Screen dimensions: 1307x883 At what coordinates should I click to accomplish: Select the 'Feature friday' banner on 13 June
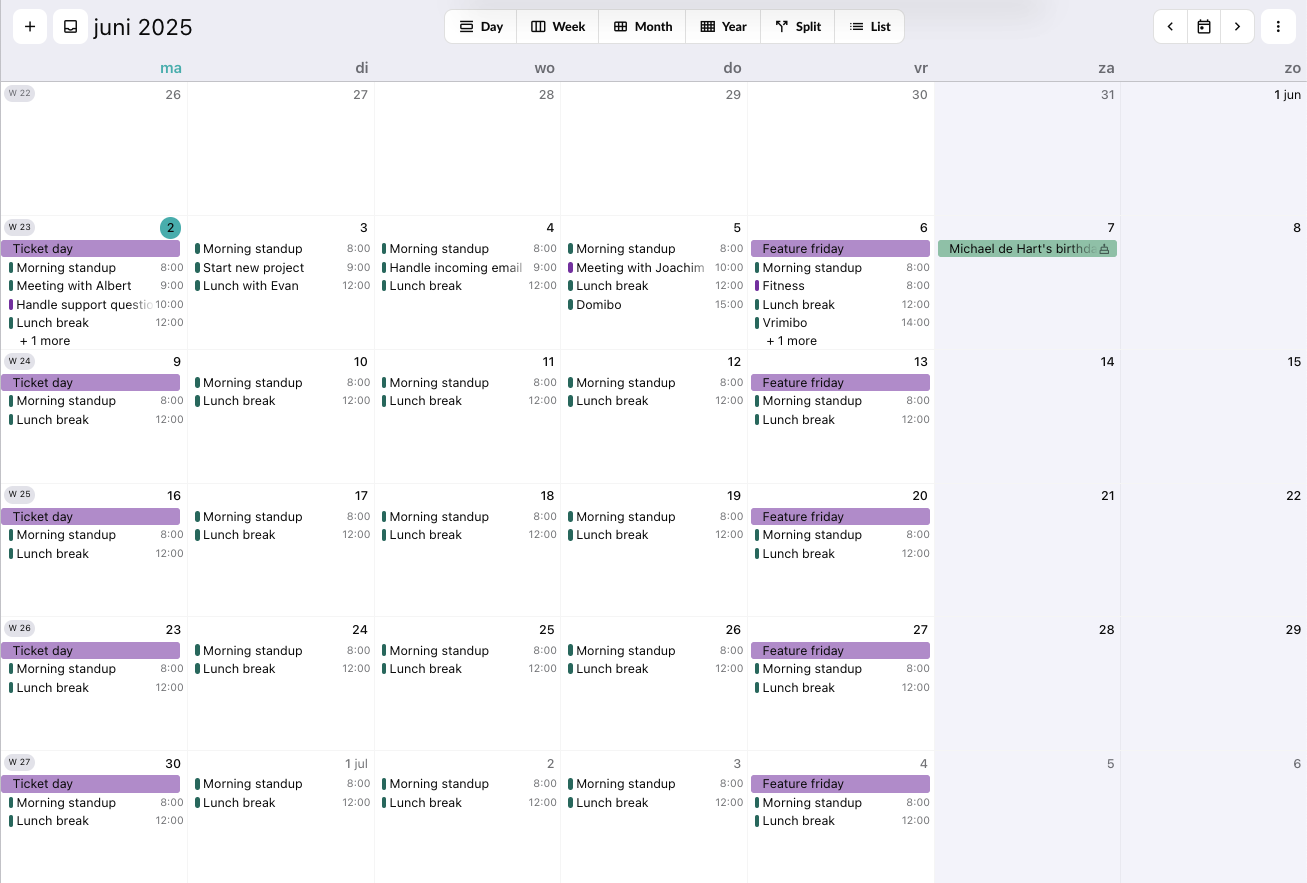[840, 383]
